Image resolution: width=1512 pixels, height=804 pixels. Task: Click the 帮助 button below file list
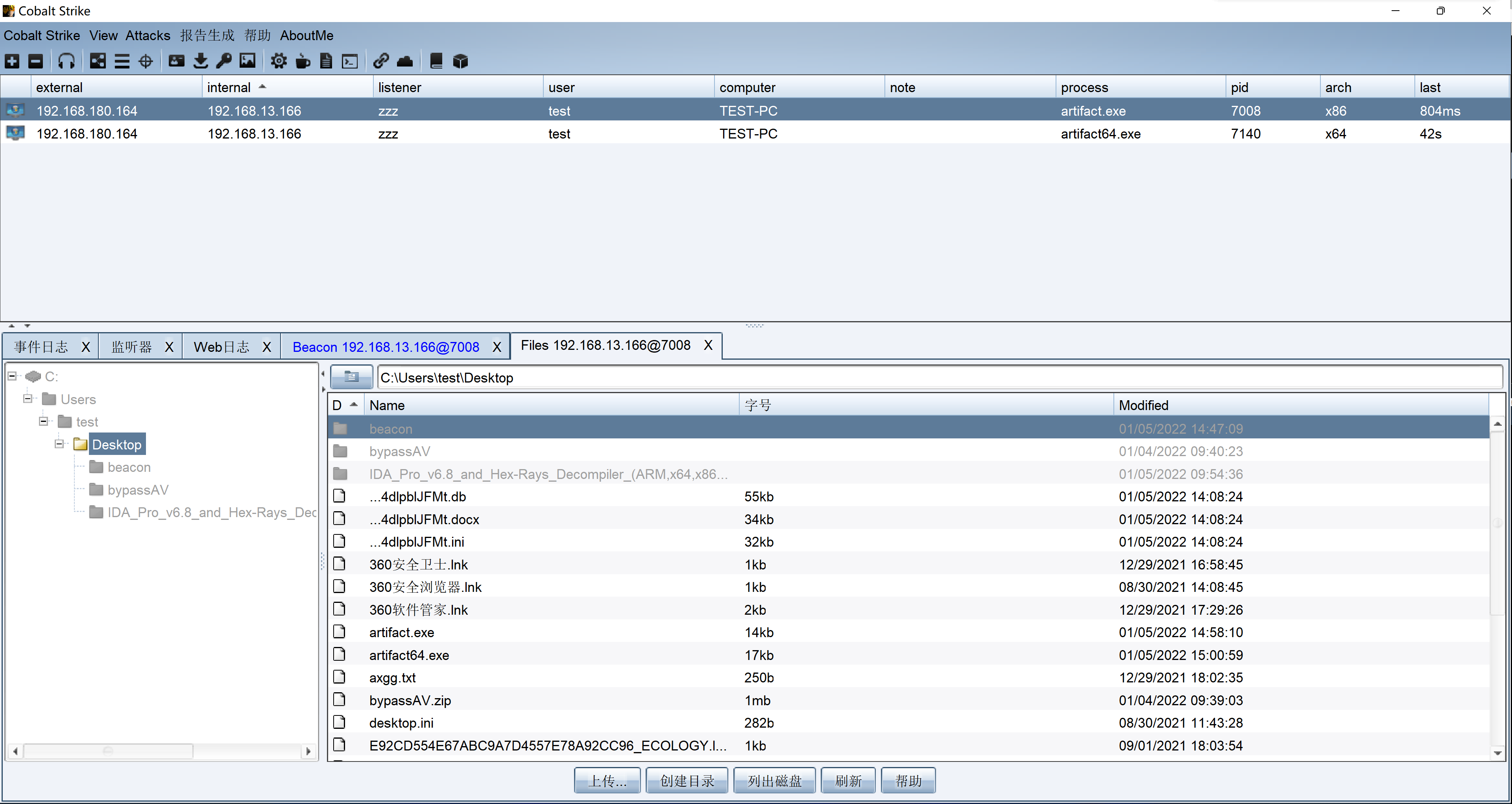(x=908, y=780)
